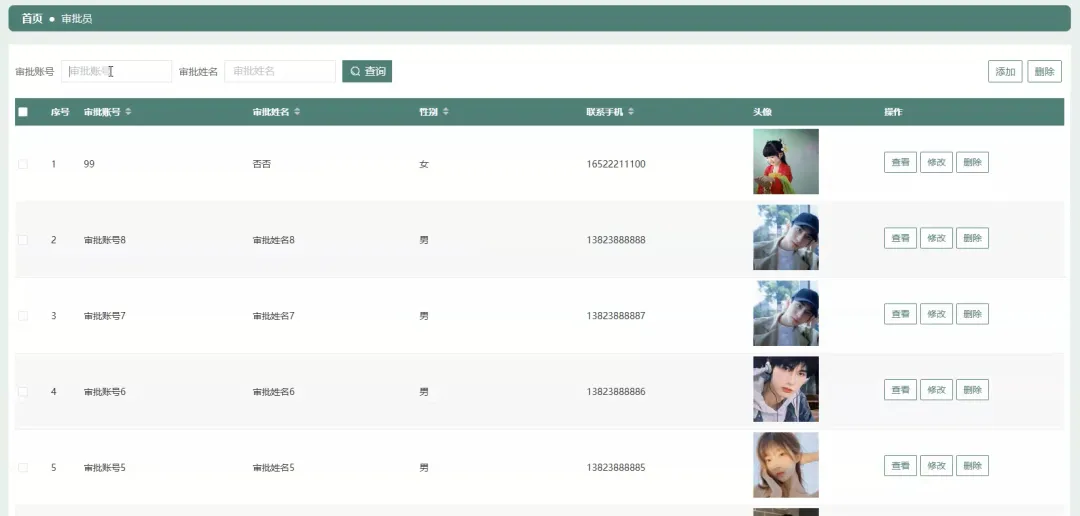Click 修改 for 审批账号5
Screen dimensions: 1080x516
(x=936, y=466)
